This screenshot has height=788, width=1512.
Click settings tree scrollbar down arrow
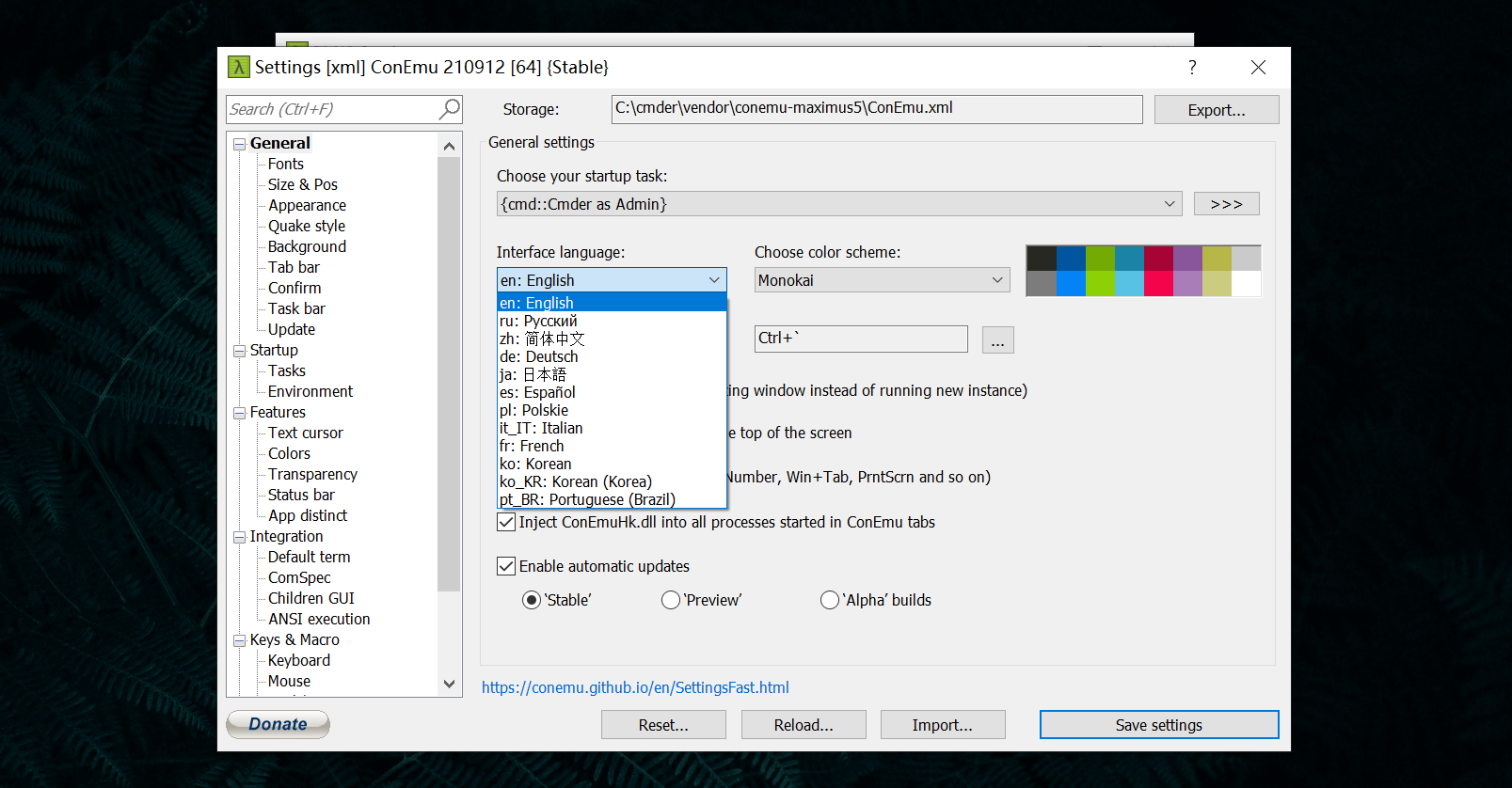point(449,684)
